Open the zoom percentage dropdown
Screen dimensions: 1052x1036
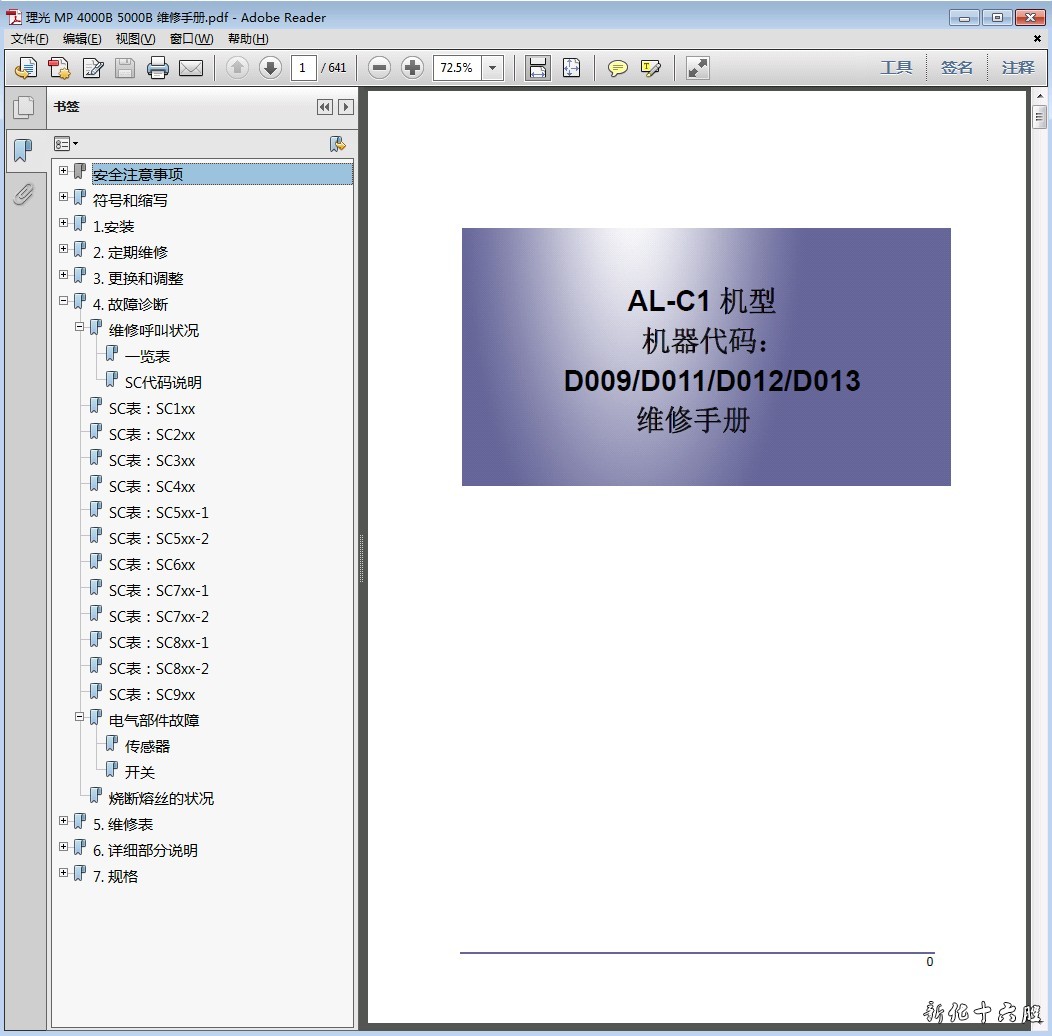(x=492, y=68)
